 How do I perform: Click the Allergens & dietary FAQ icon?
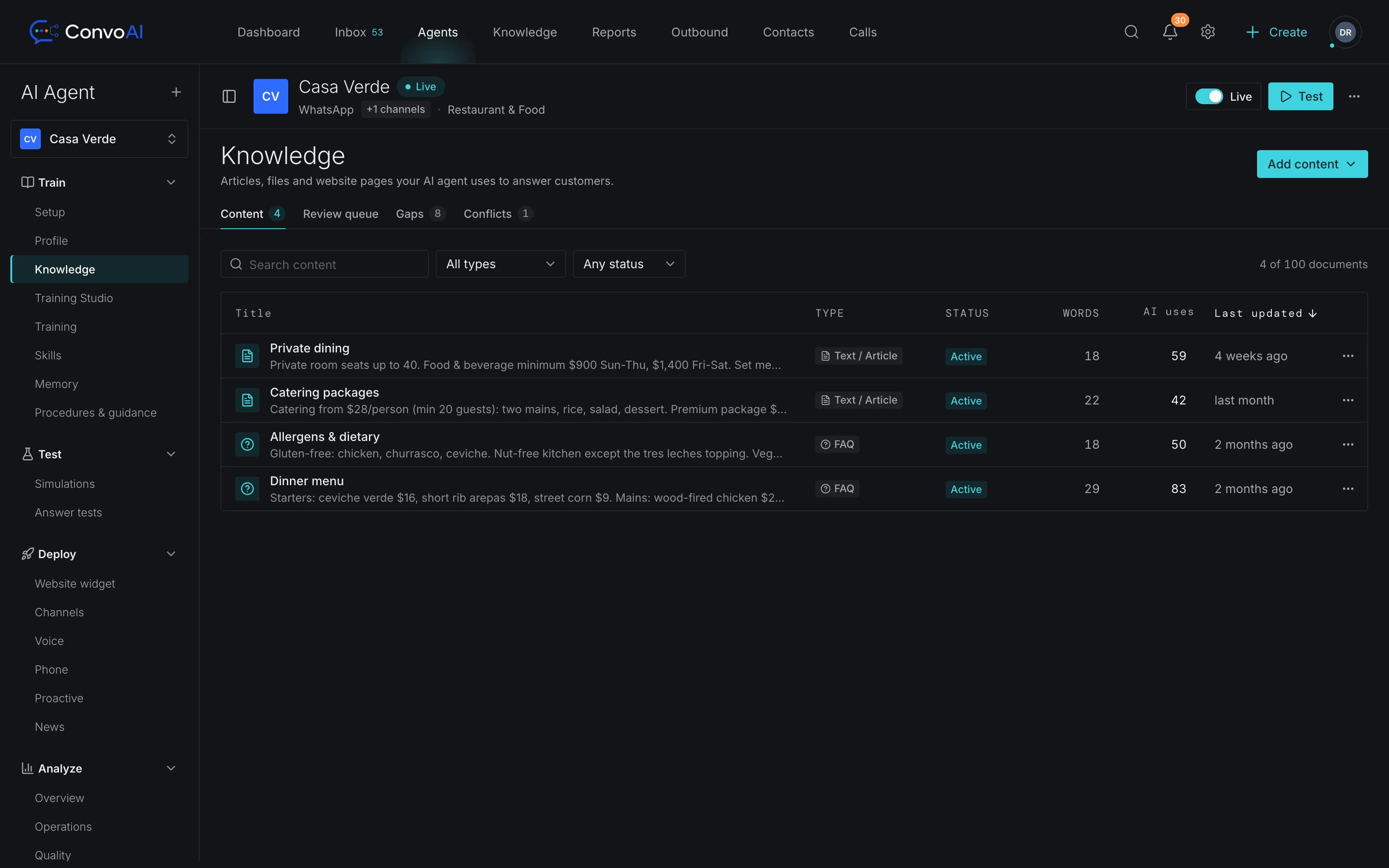[247, 444]
